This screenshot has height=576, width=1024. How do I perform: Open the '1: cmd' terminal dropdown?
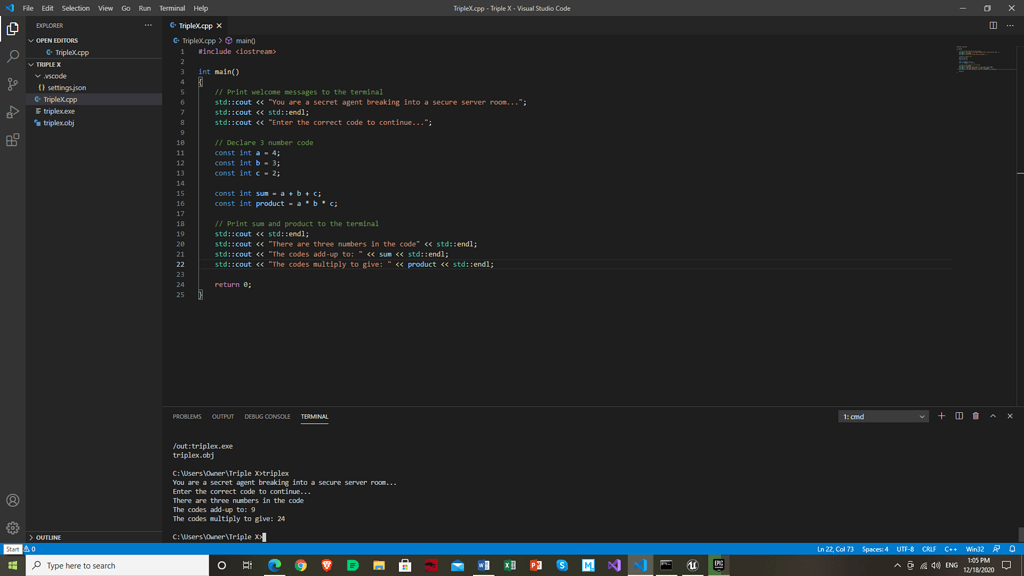pyautogui.click(x=882, y=416)
